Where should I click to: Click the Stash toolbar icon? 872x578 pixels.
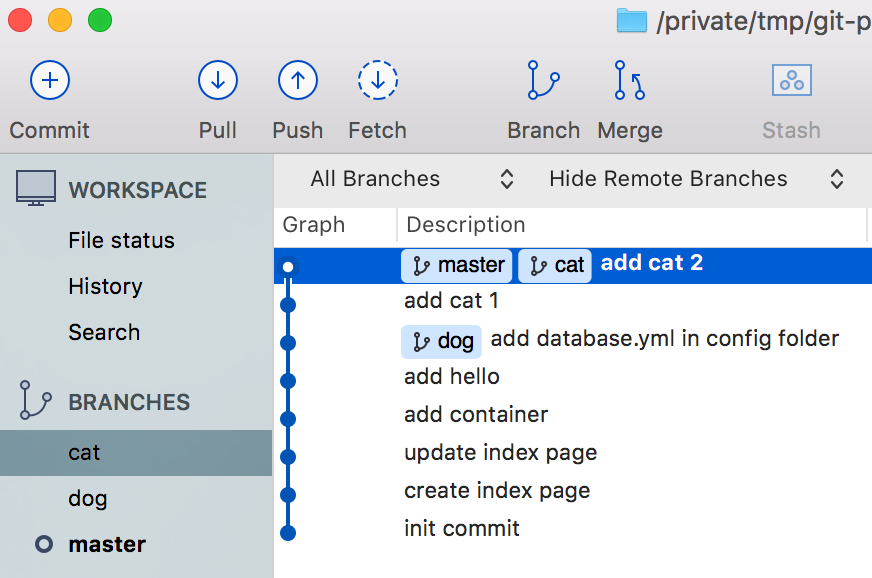(x=791, y=80)
